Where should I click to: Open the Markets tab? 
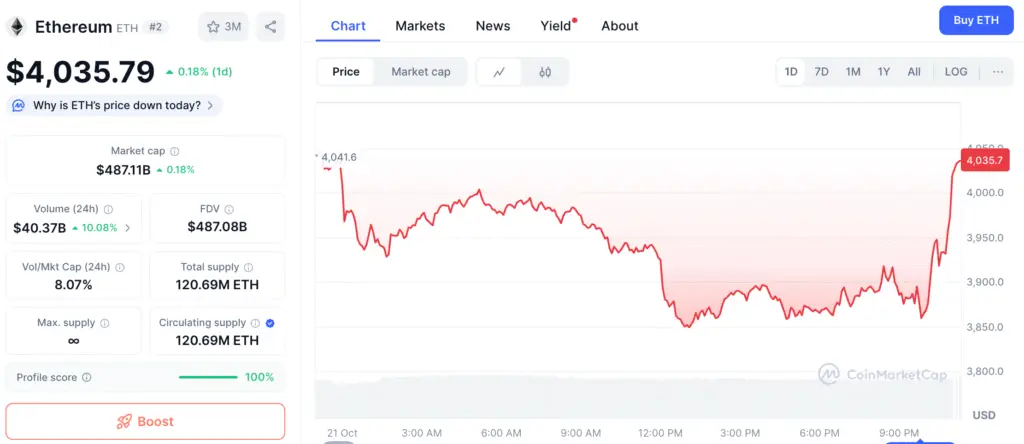point(420,26)
